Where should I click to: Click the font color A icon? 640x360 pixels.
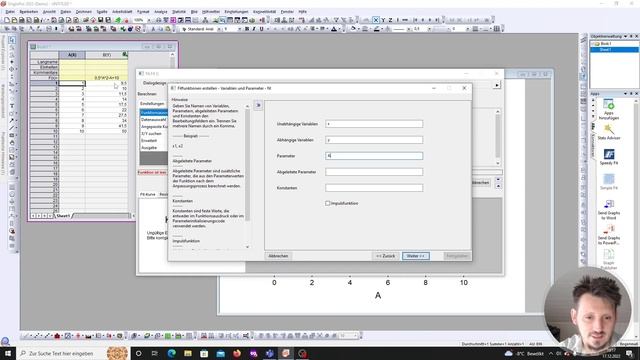pyautogui.click(x=334, y=29)
